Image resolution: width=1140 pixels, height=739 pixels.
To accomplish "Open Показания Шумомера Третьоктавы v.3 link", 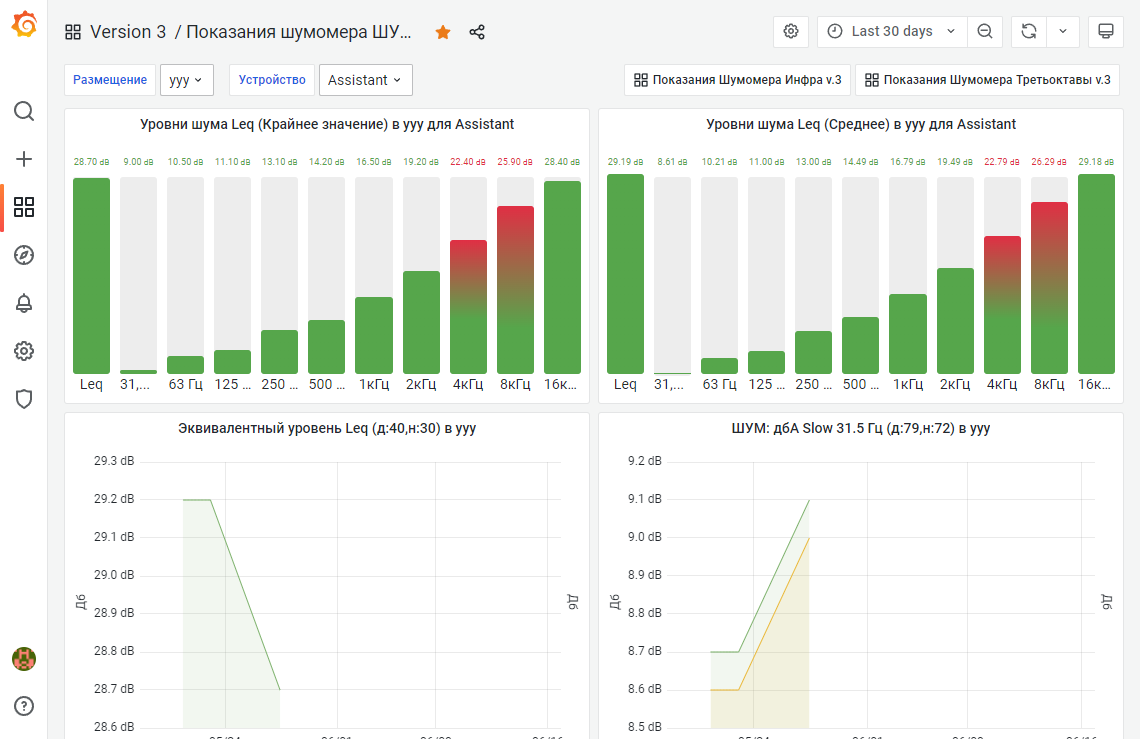I will (x=987, y=80).
